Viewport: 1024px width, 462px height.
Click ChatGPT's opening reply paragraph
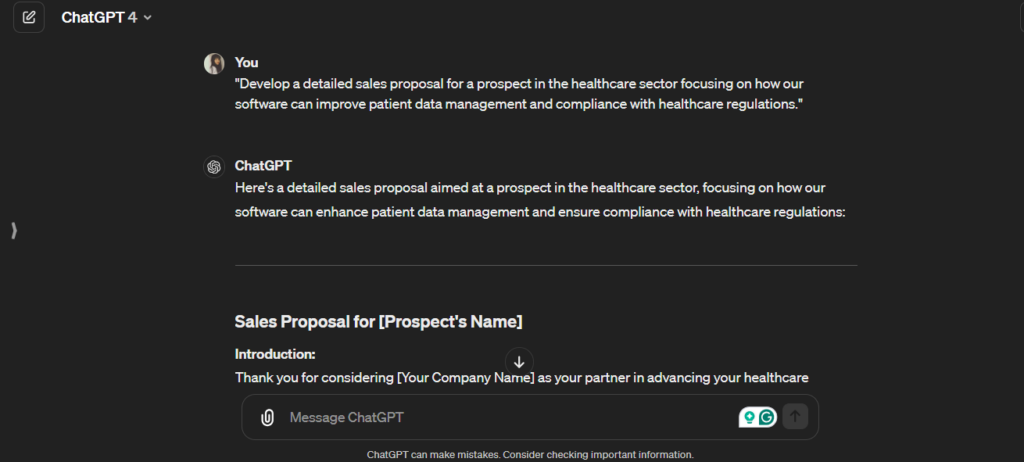[540, 199]
